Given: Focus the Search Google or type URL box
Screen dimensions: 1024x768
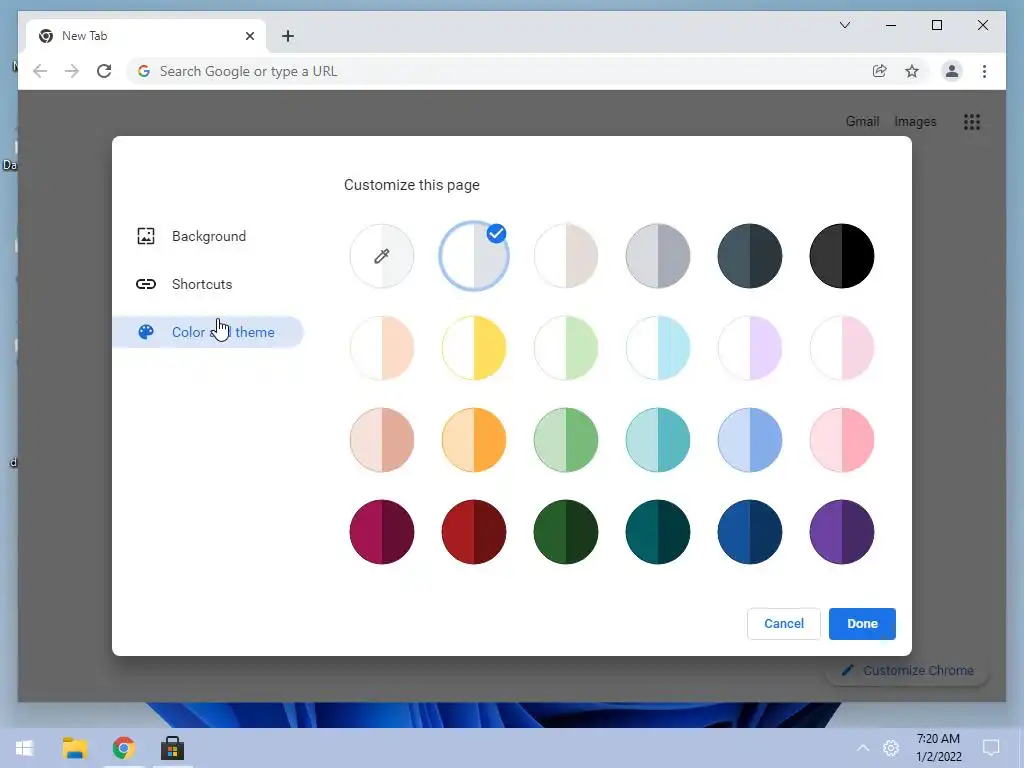Looking at the screenshot, I should pos(500,71).
